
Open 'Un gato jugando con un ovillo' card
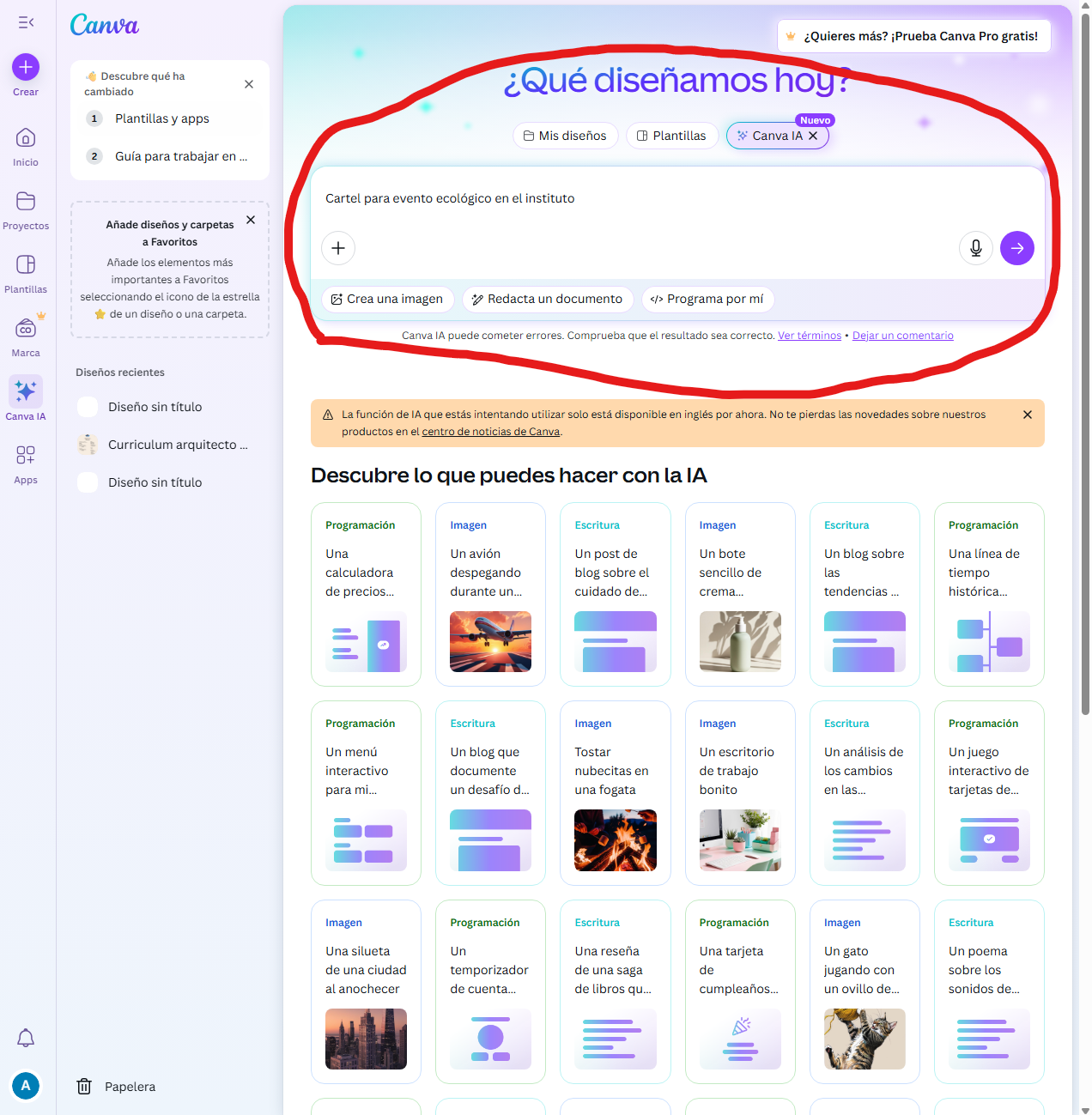[864, 992]
